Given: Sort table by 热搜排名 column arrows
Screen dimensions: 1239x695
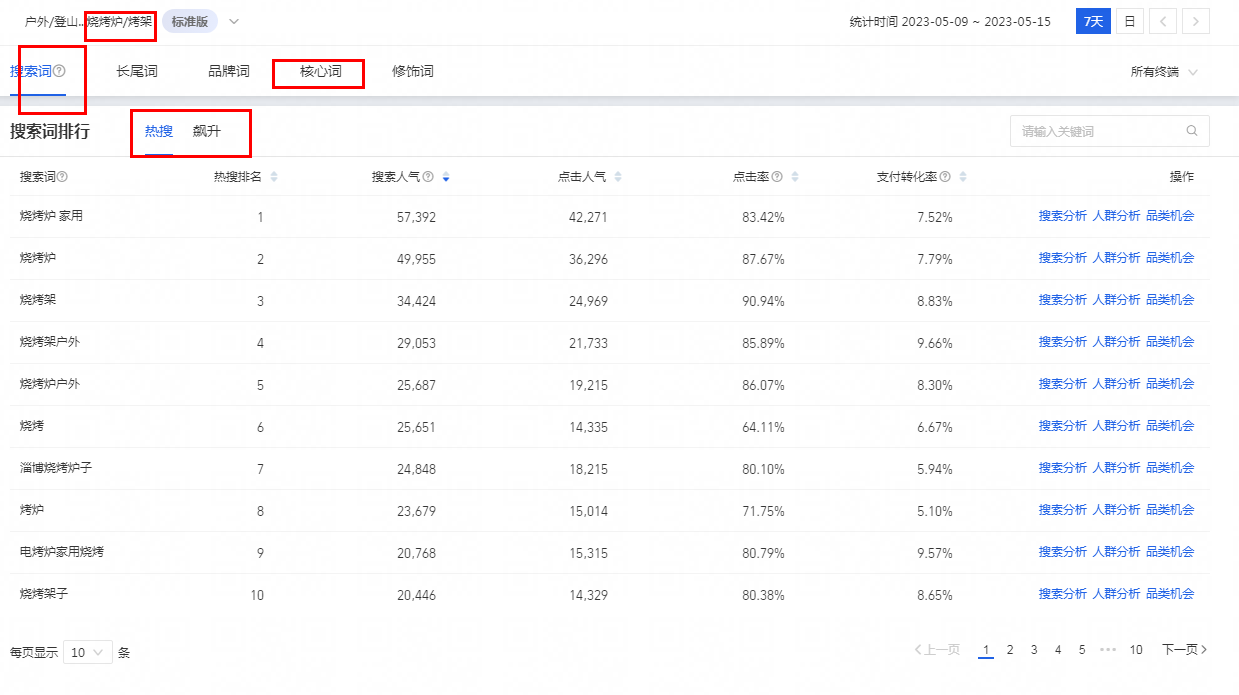Looking at the screenshot, I should tap(274, 177).
